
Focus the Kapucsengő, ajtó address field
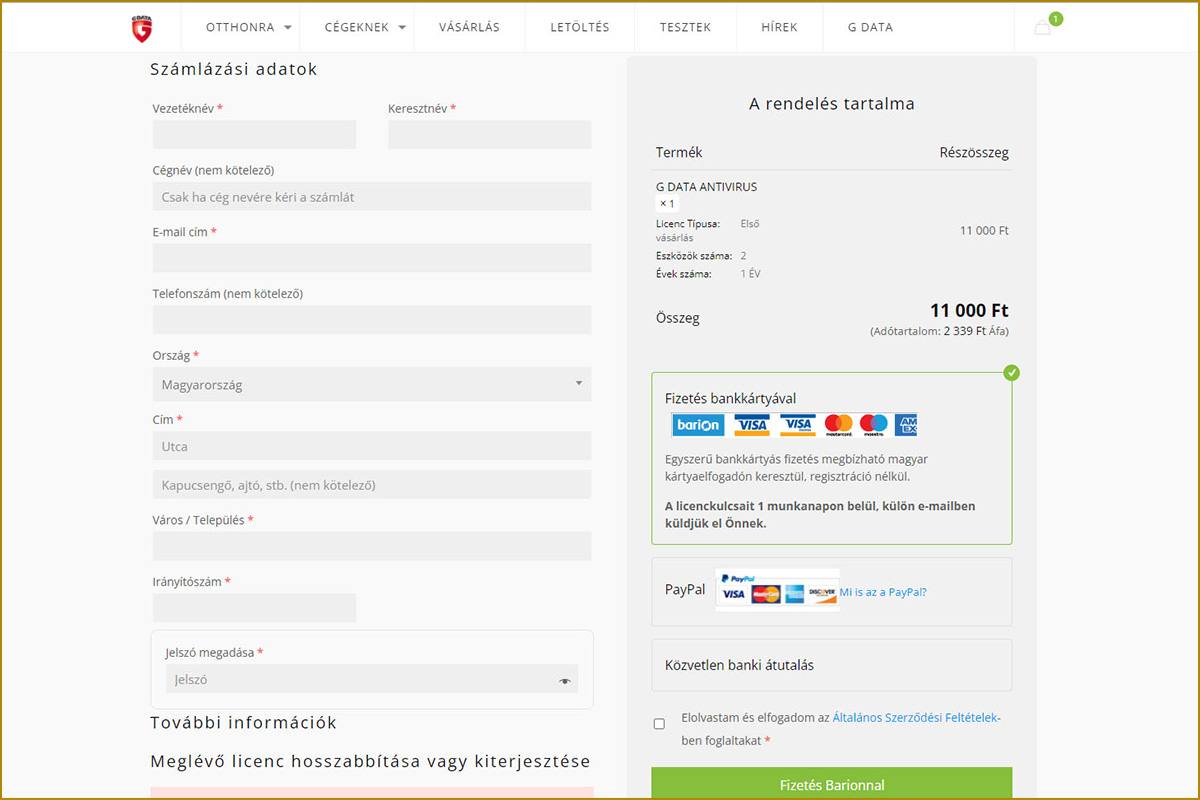pyautogui.click(x=372, y=485)
